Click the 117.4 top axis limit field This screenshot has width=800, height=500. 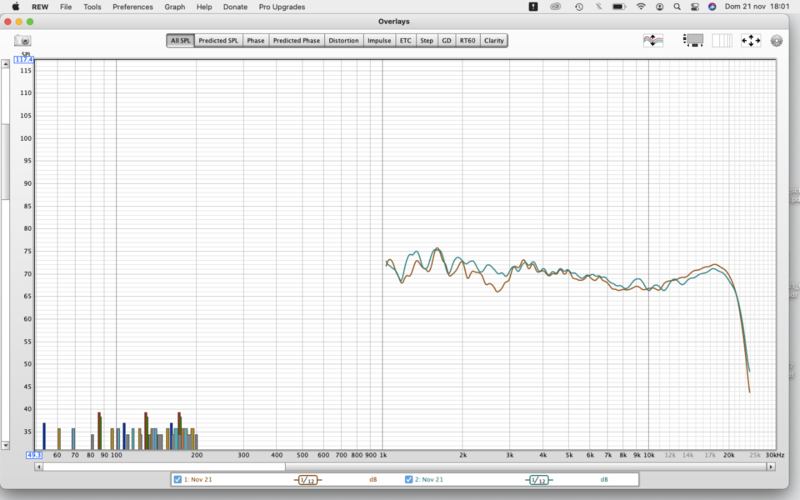(x=23, y=60)
